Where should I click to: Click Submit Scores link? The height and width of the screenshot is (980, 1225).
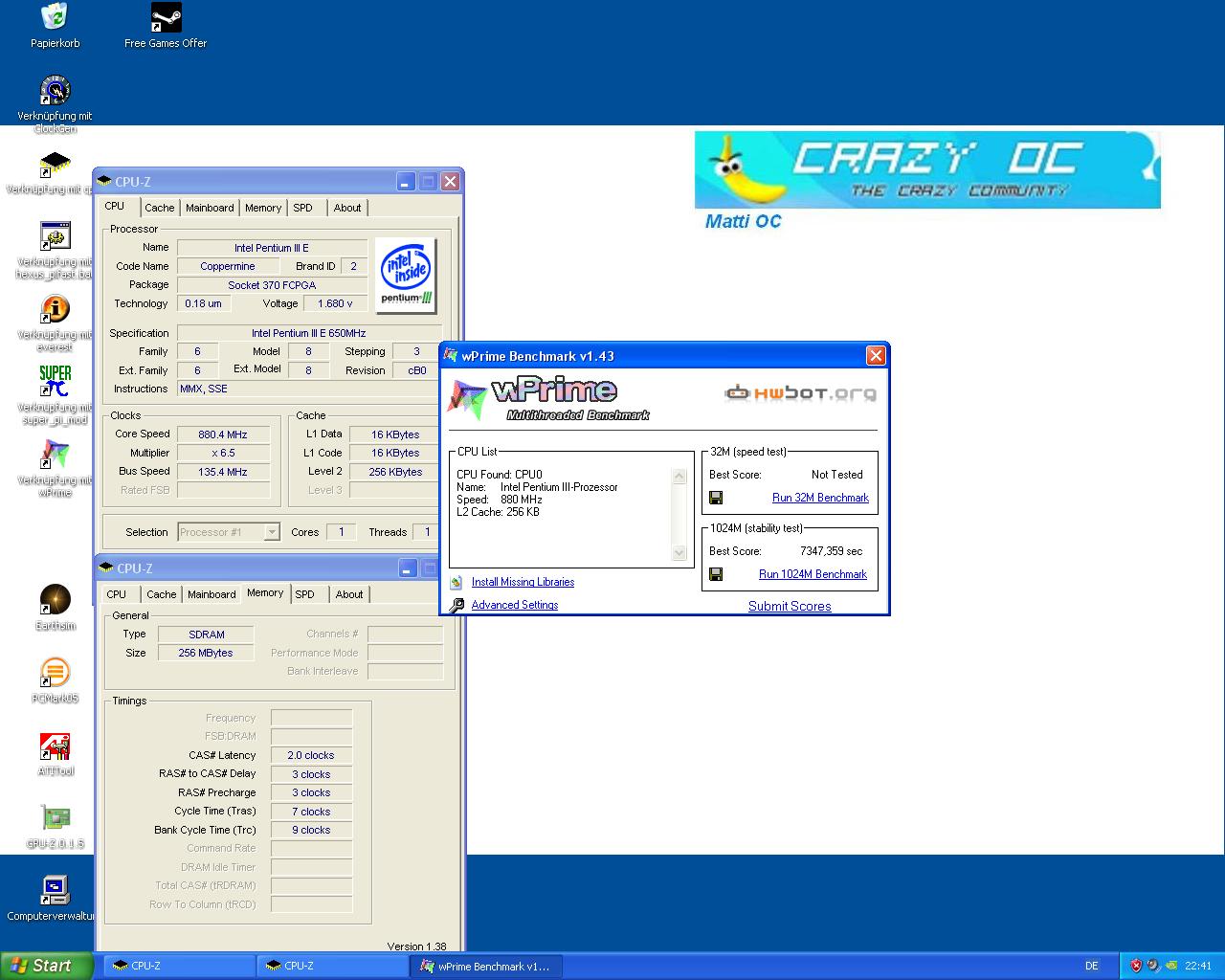790,606
